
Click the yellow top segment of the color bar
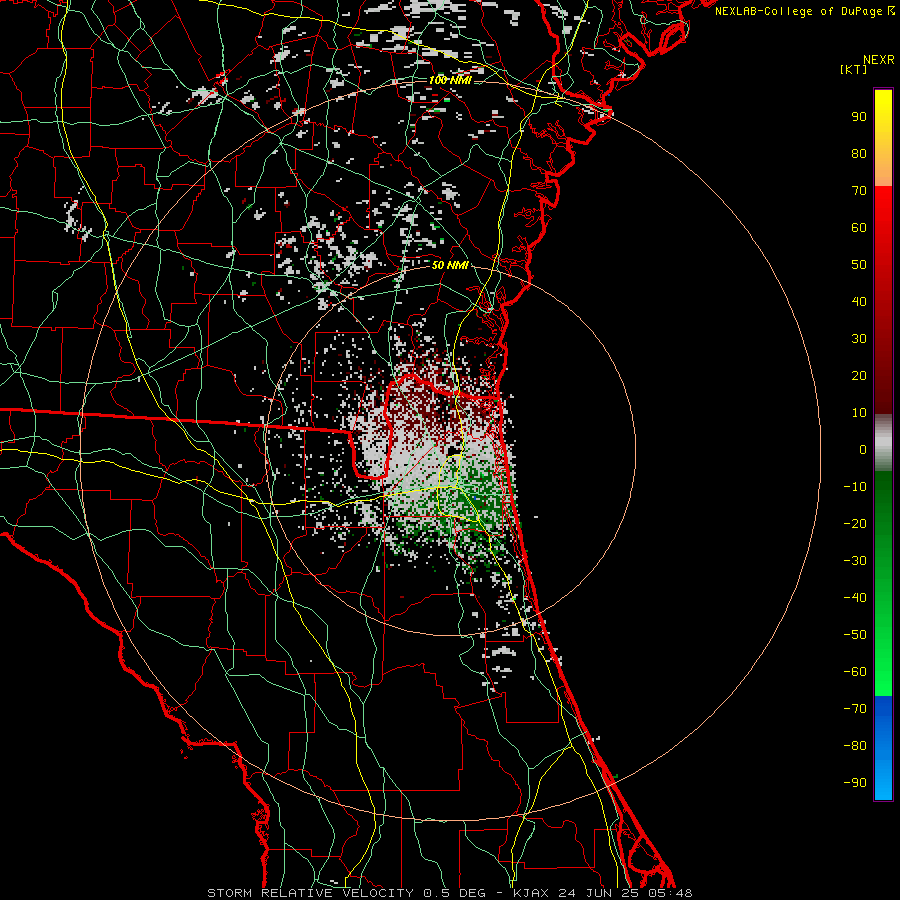(883, 138)
